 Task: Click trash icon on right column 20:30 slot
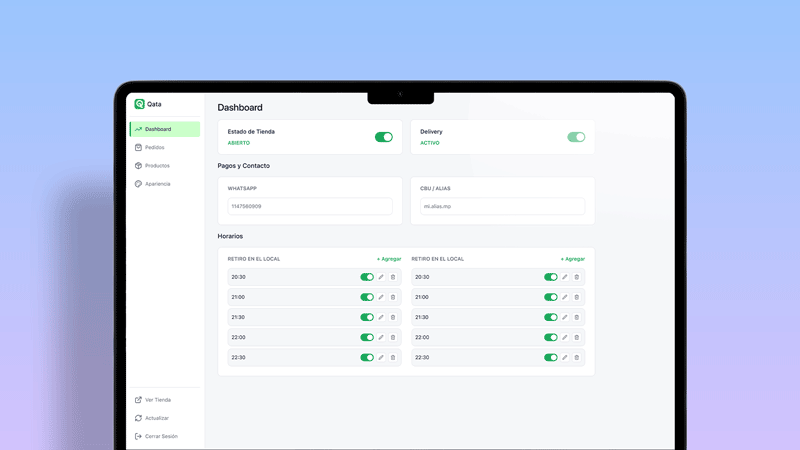coord(577,277)
